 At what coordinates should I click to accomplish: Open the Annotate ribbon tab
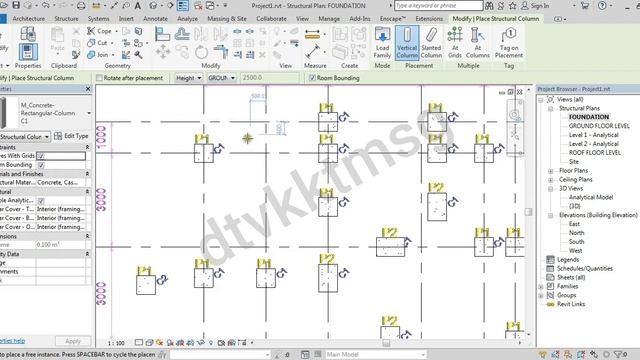tap(155, 19)
